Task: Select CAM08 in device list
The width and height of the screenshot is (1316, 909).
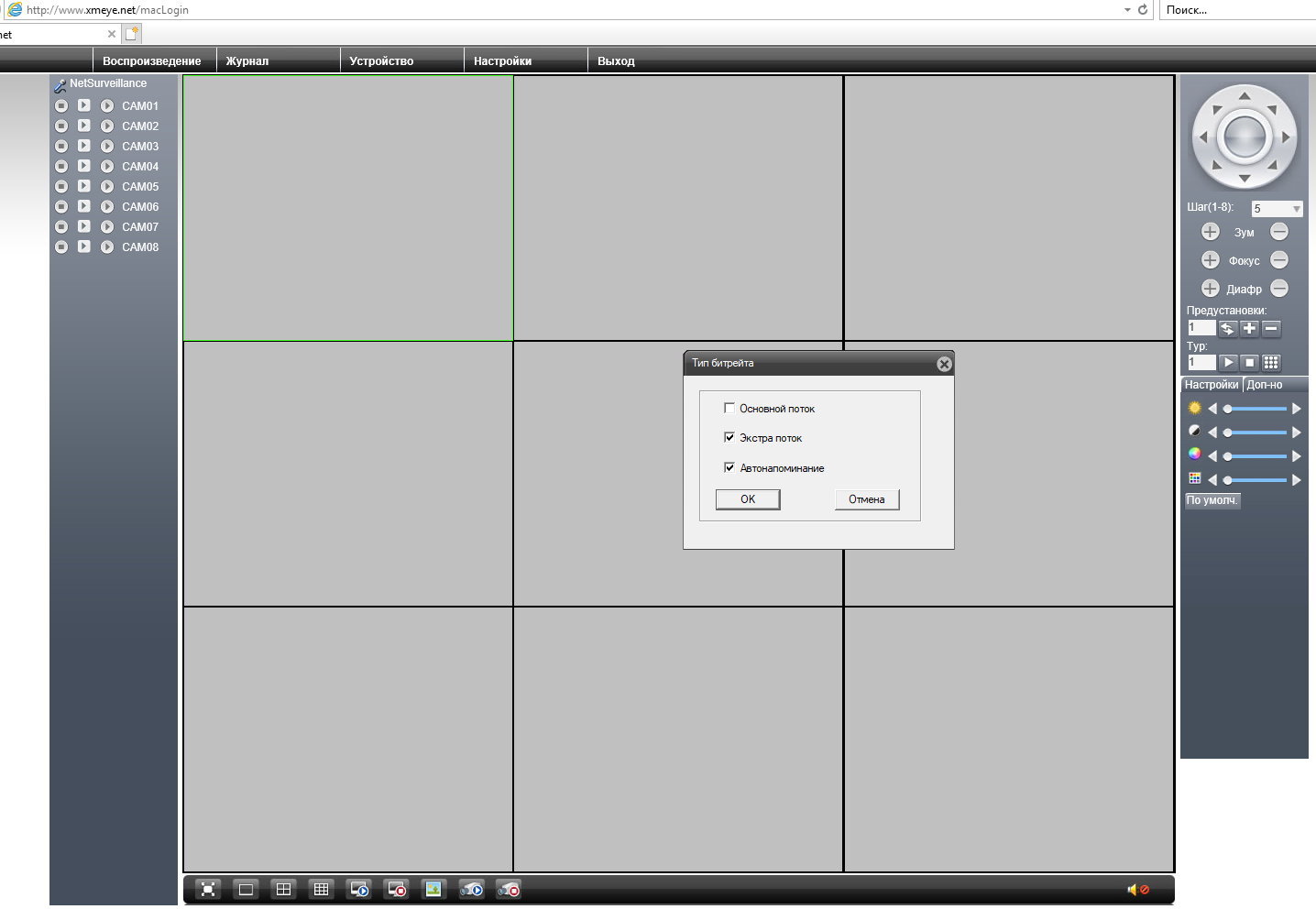Action: click(140, 247)
